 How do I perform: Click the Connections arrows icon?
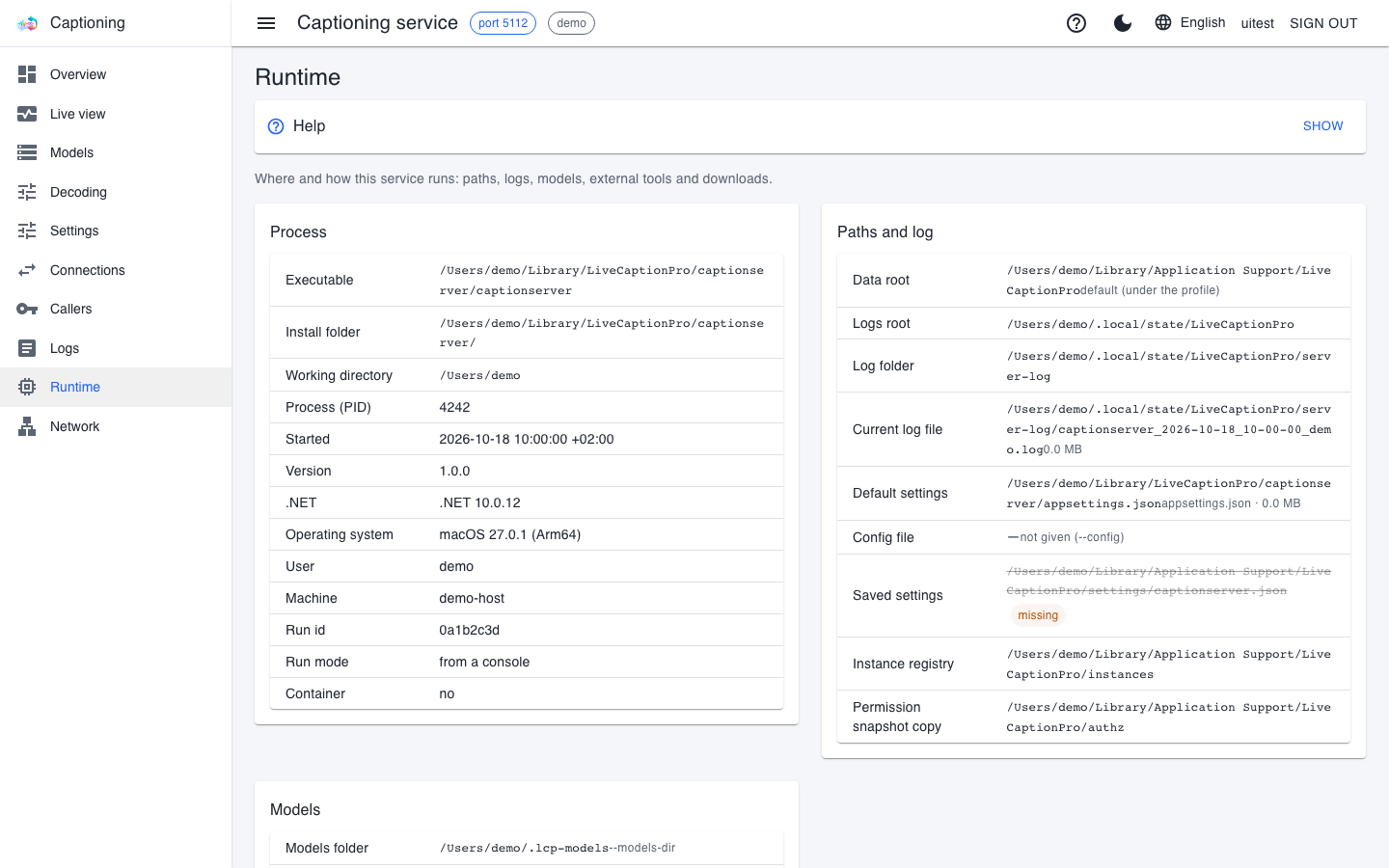click(x=27, y=270)
